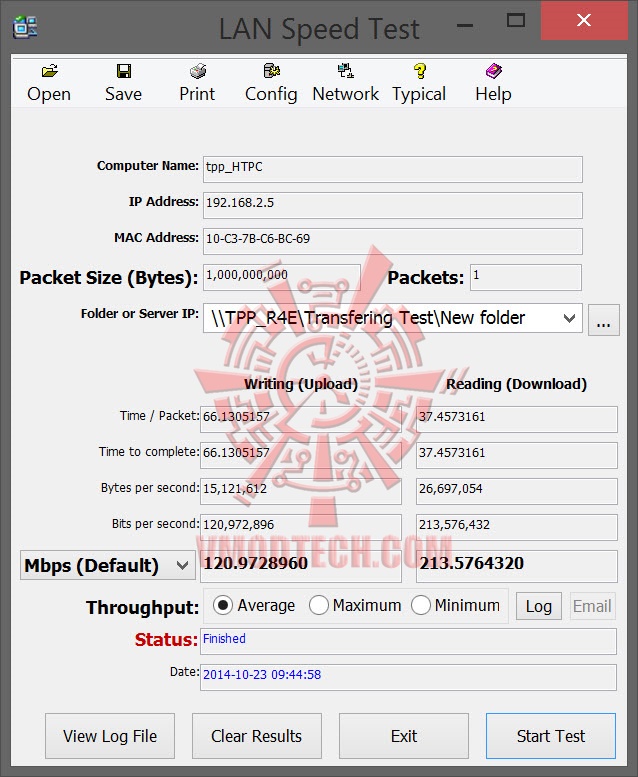Click the Exit button
Image resolution: width=638 pixels, height=777 pixels.
click(x=404, y=736)
